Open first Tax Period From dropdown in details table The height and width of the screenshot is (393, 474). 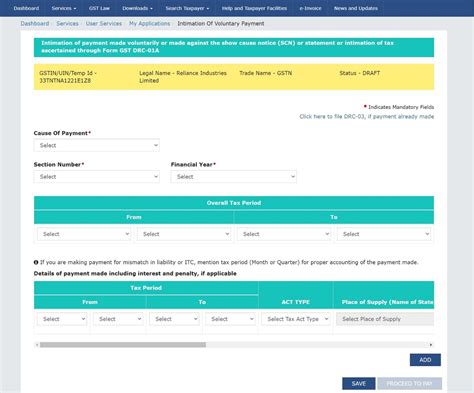pos(62,319)
